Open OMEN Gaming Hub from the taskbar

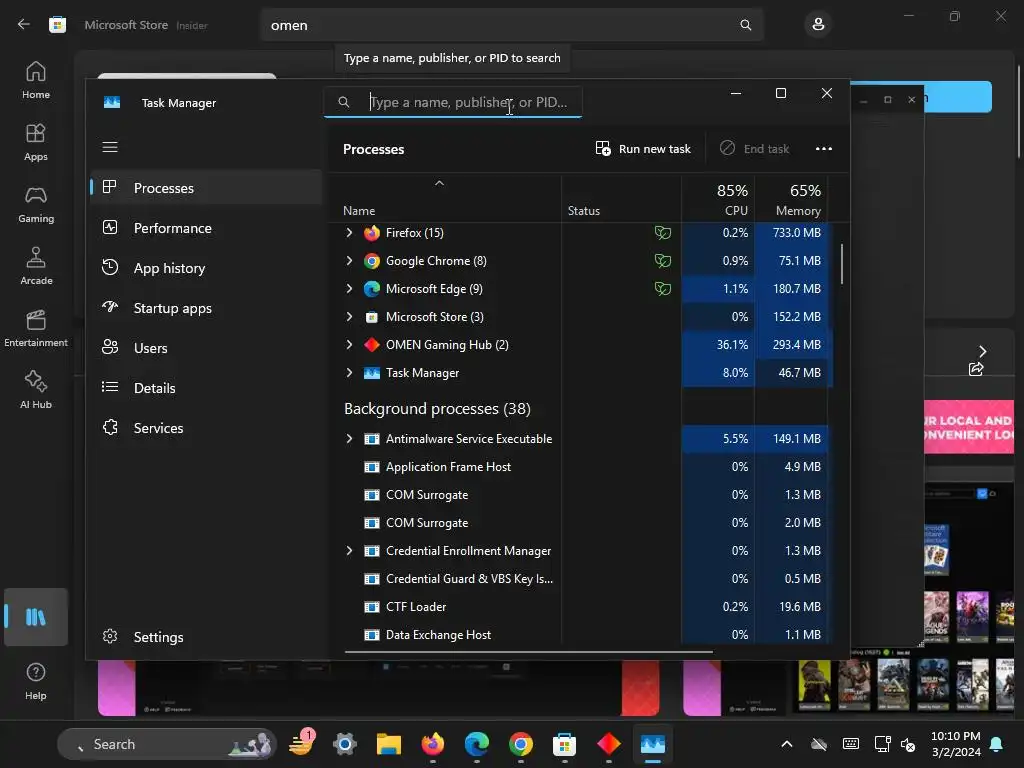coord(609,744)
